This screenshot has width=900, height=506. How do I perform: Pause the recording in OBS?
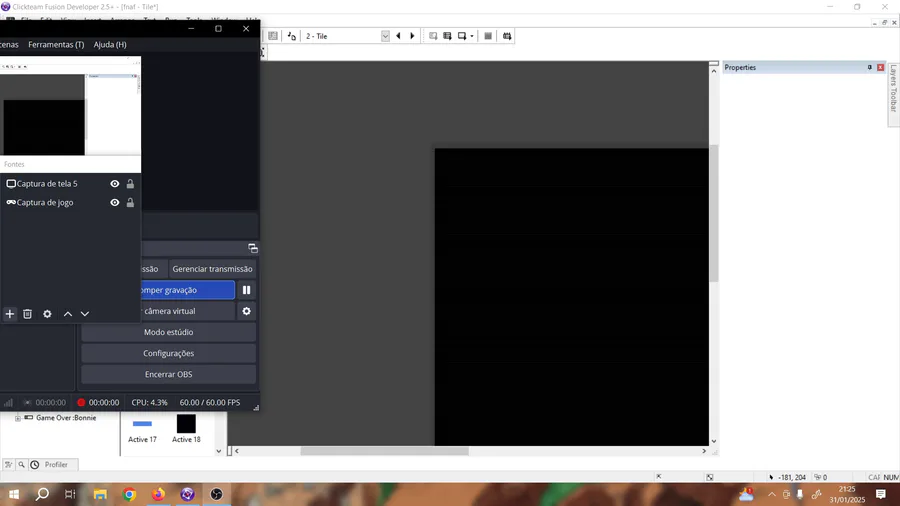(x=246, y=290)
